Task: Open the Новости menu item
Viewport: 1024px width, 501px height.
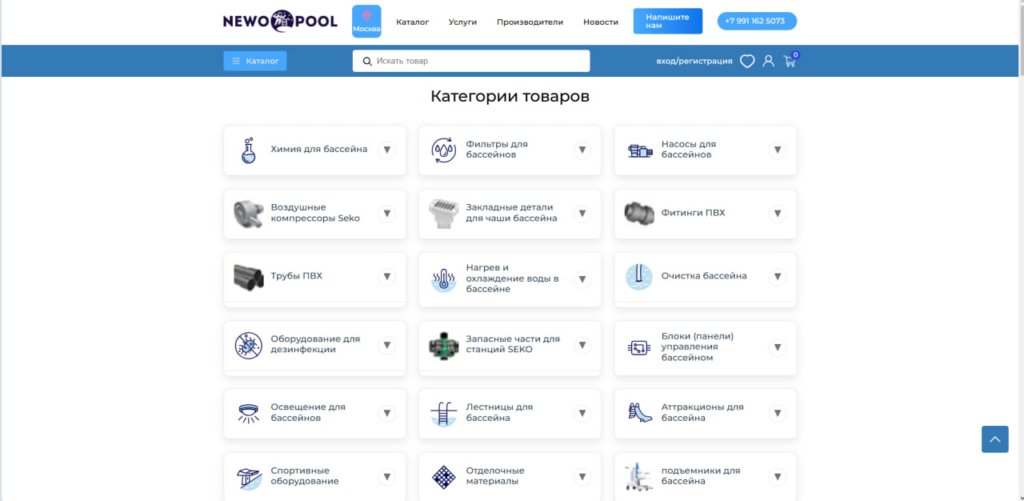Action: click(x=601, y=22)
